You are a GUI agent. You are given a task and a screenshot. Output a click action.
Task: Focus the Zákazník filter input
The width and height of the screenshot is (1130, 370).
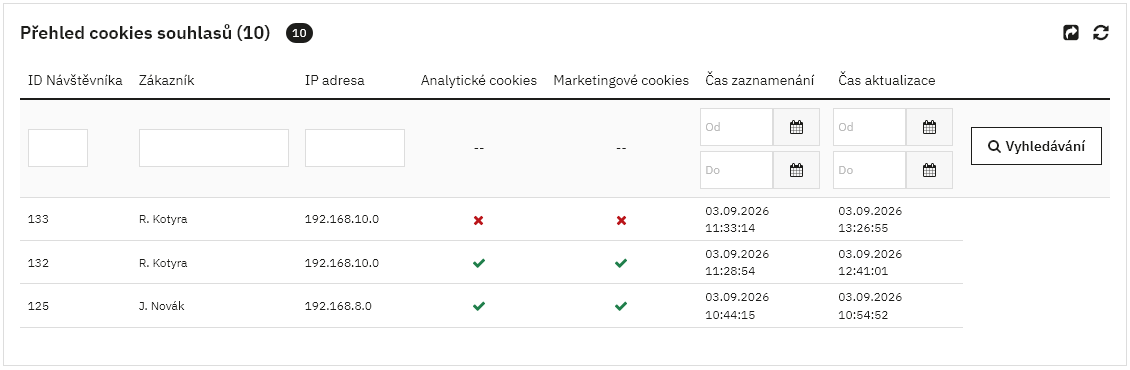coord(214,149)
